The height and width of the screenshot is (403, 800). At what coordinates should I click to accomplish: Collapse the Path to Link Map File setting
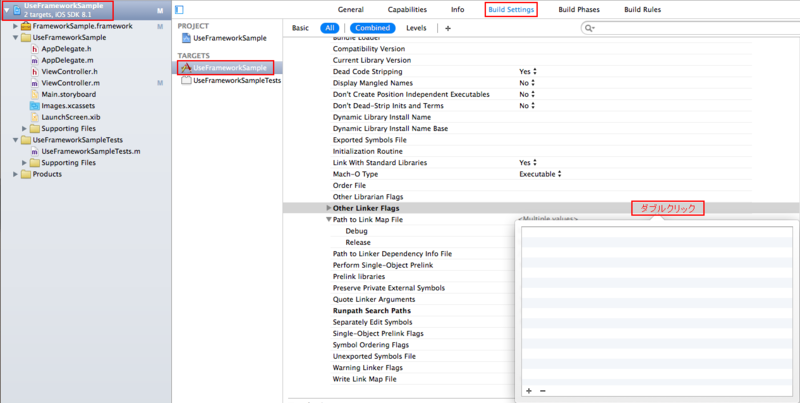(x=329, y=220)
